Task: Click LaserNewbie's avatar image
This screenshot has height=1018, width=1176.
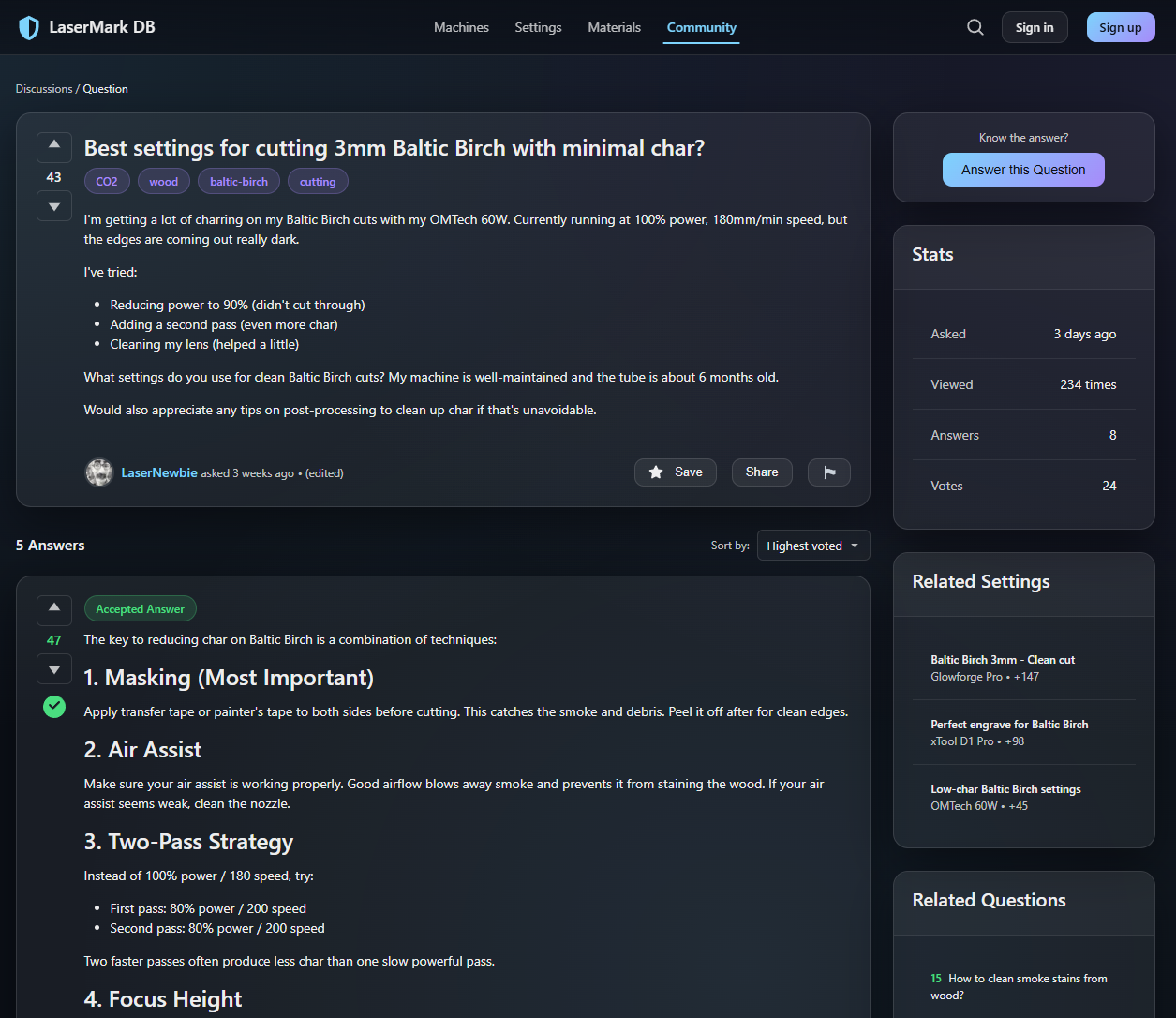Action: click(x=99, y=472)
